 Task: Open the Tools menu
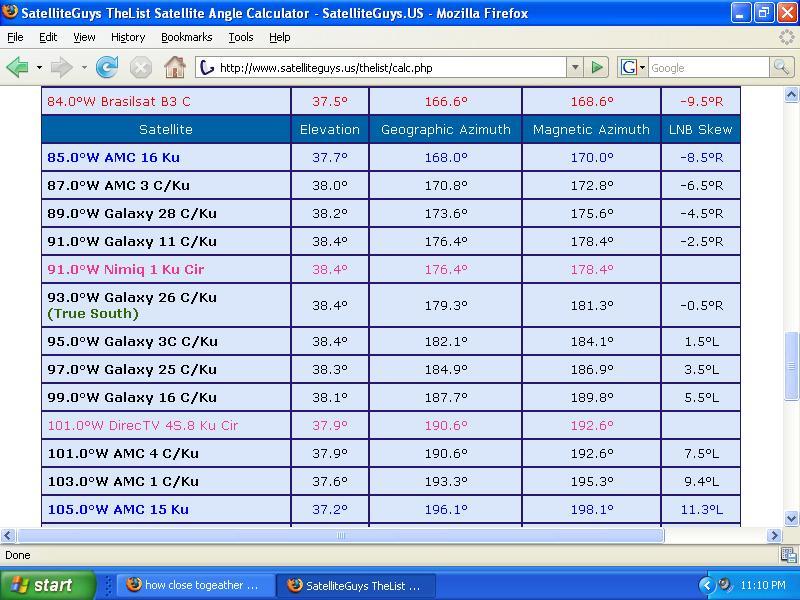coord(241,37)
